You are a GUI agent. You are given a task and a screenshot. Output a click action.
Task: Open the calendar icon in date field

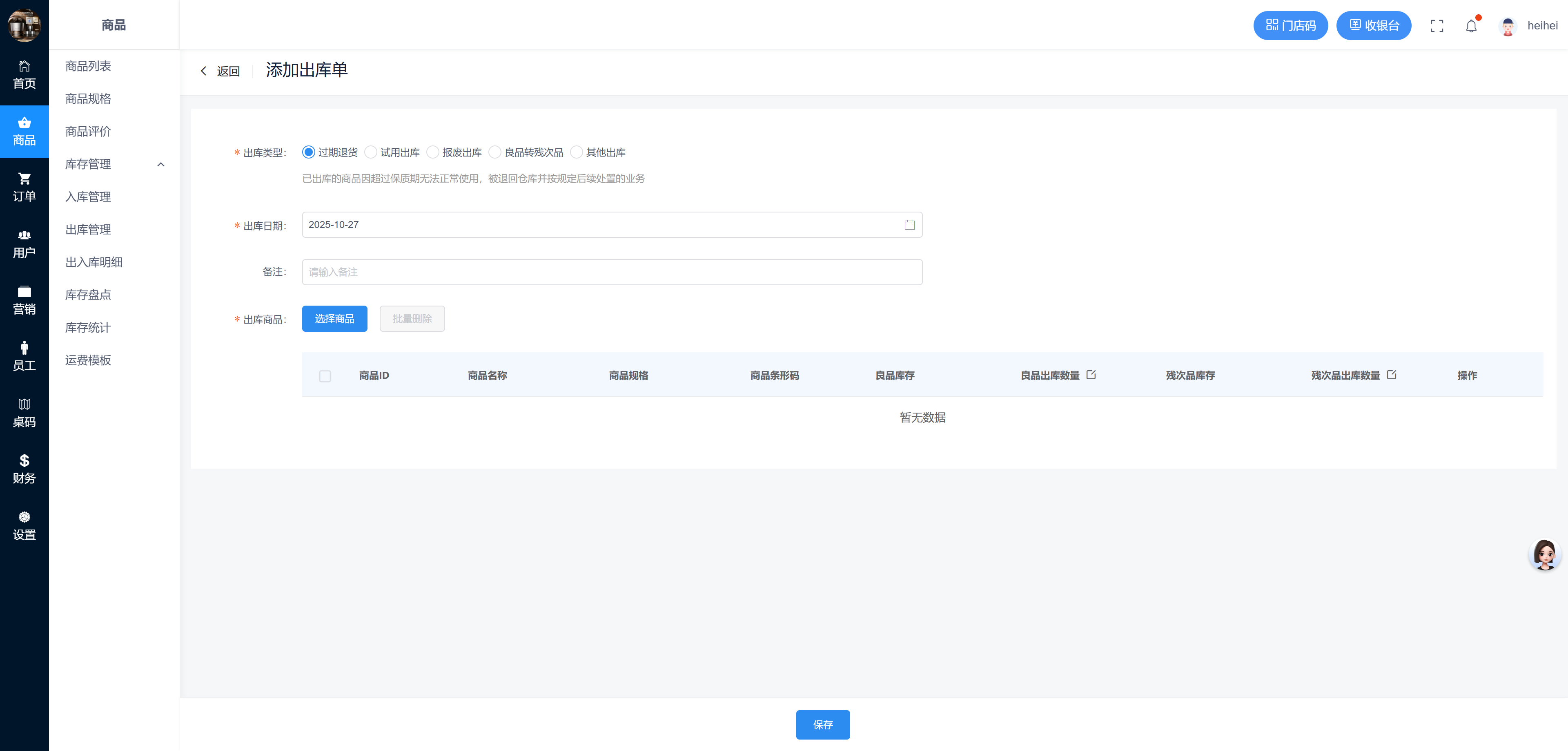[x=909, y=225]
